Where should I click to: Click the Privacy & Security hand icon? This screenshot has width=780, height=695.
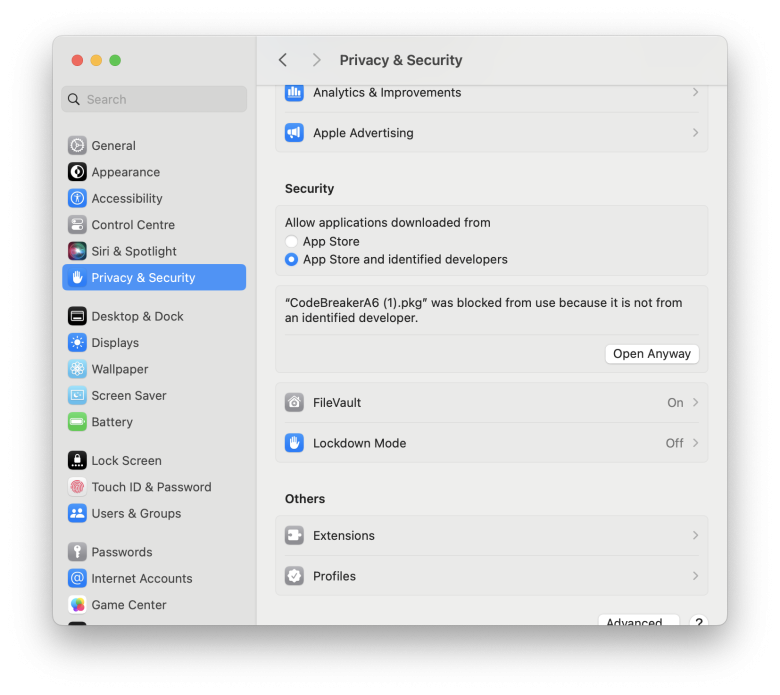point(77,277)
